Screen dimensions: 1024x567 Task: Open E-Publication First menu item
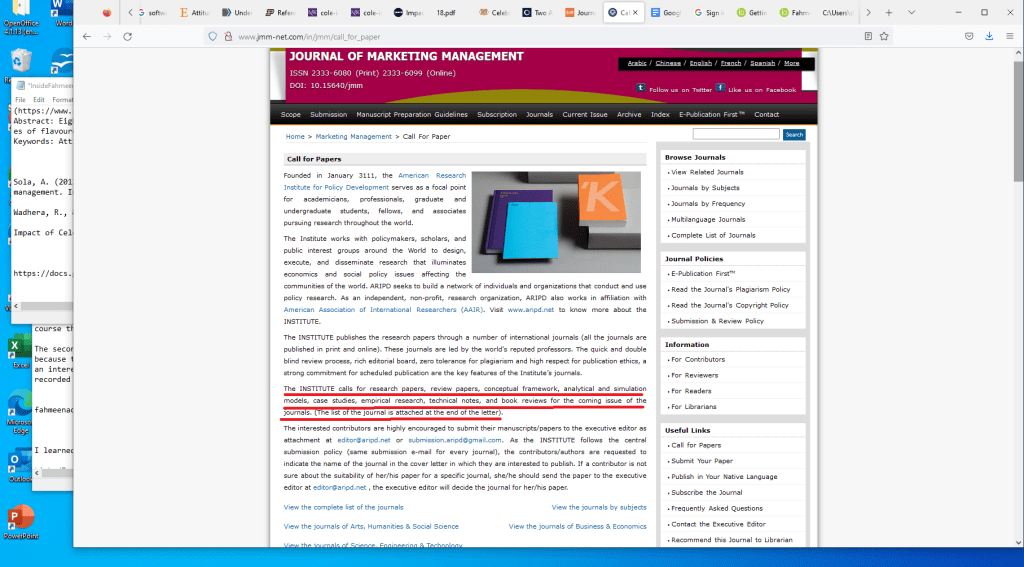[712, 114]
